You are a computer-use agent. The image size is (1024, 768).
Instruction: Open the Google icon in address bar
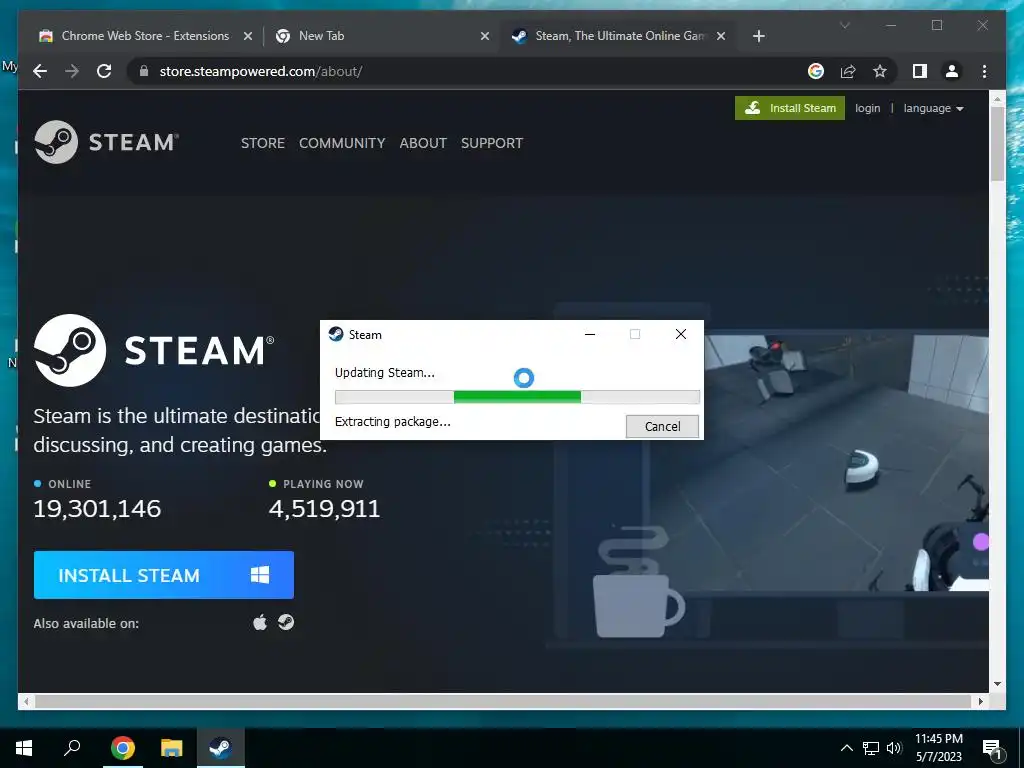[x=816, y=71]
